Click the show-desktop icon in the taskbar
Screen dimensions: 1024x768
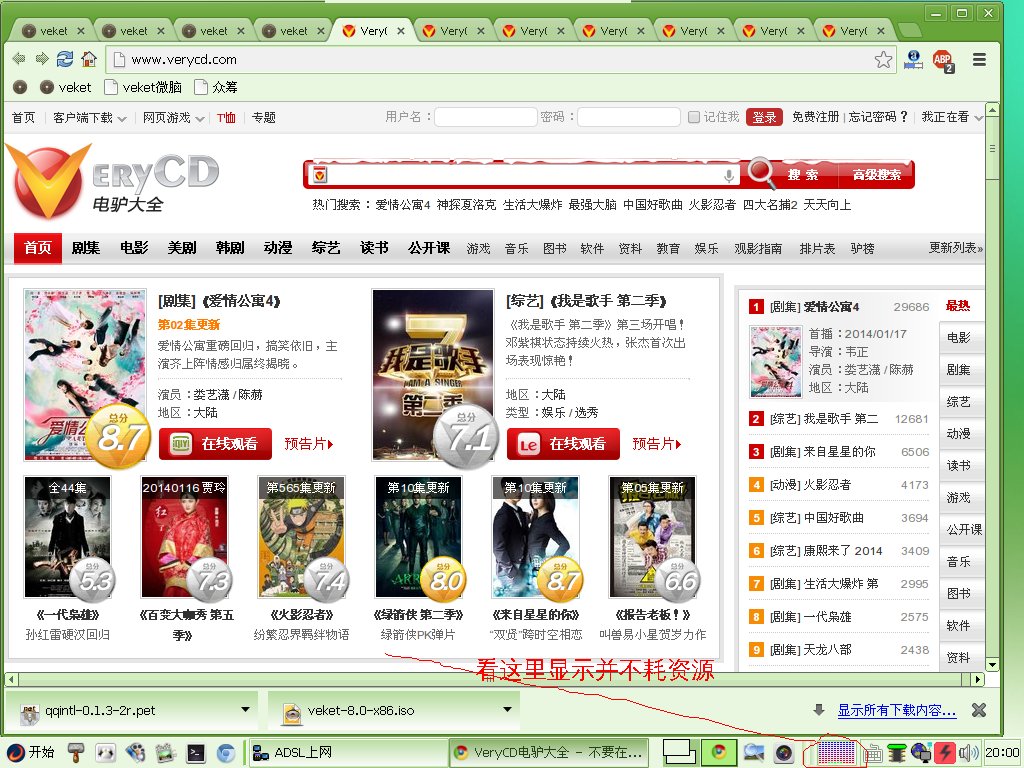pos(679,752)
